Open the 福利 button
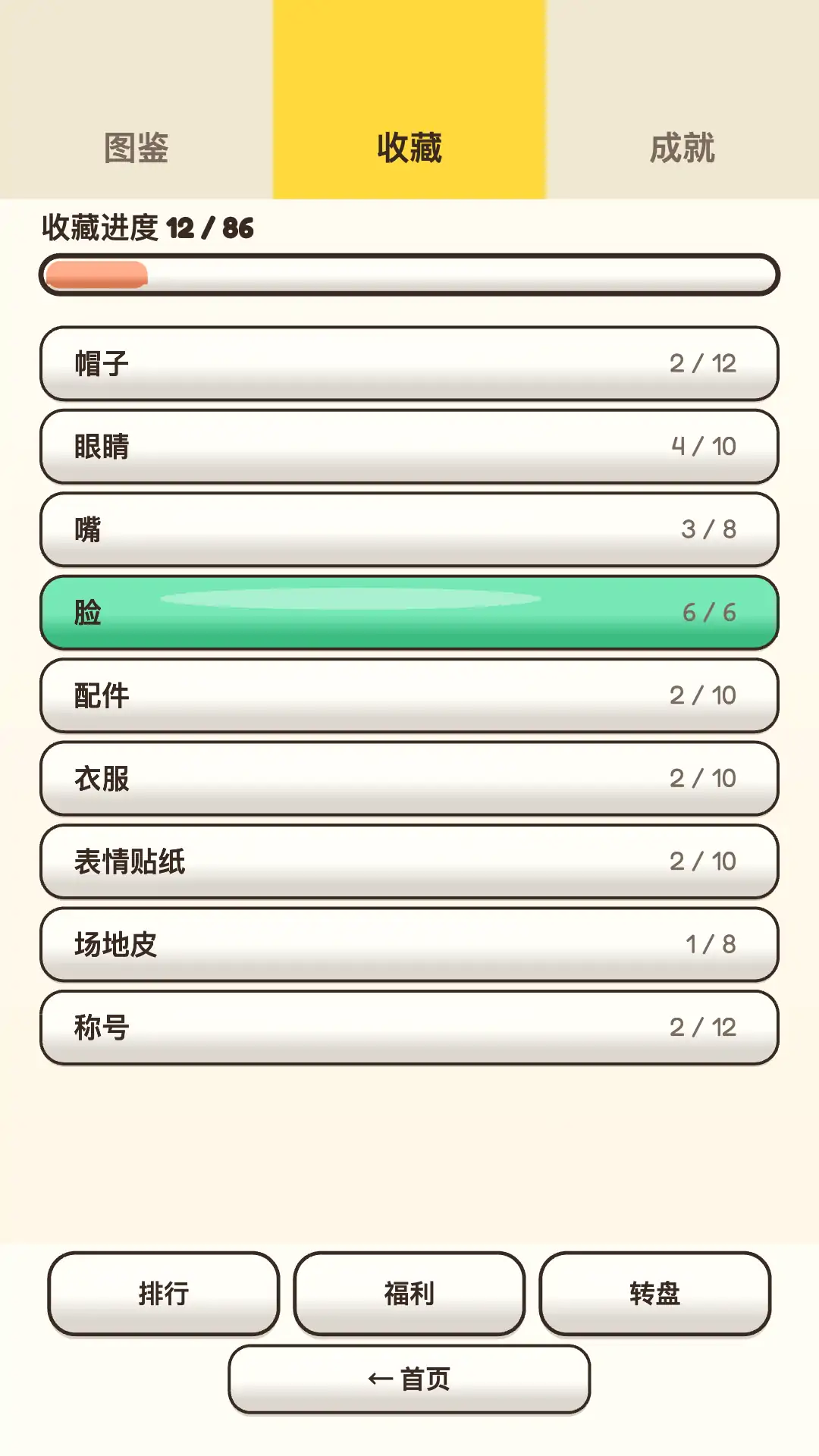Screen dimensions: 819x1456 click(x=409, y=1293)
